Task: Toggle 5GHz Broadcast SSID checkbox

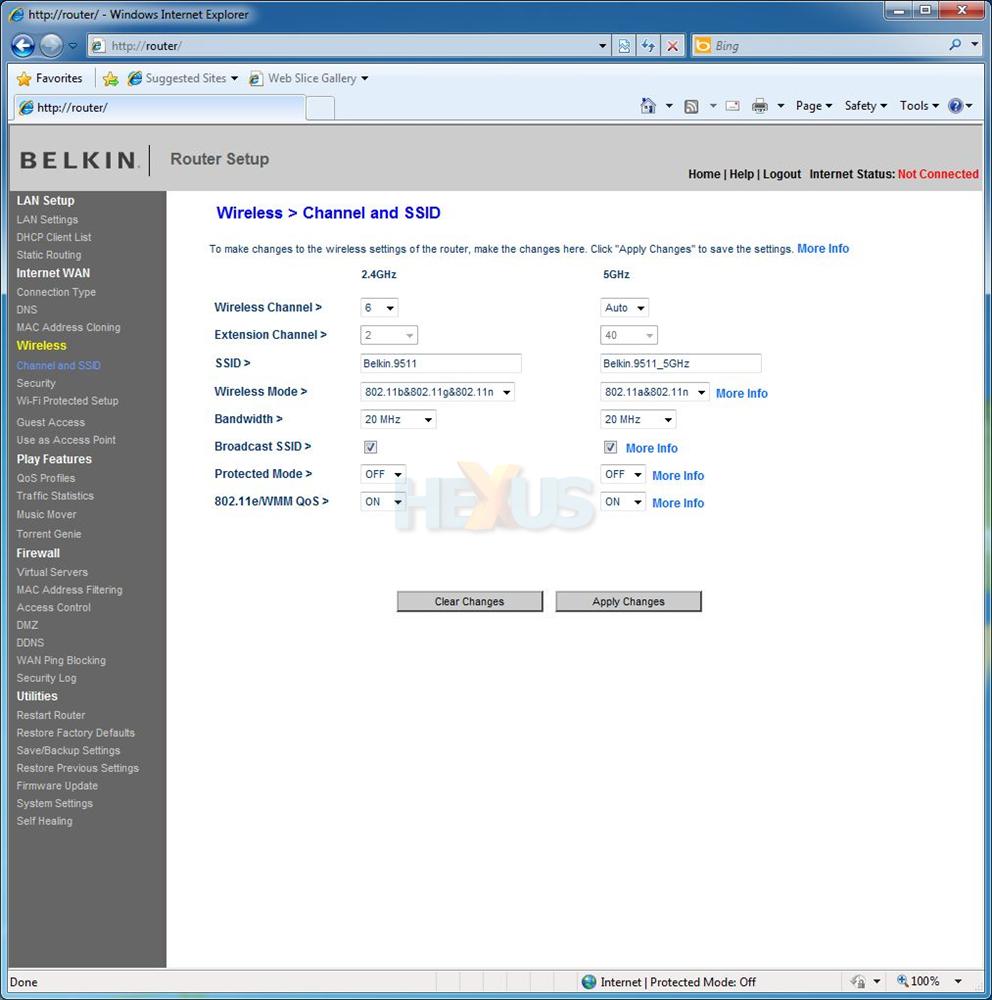Action: [x=610, y=447]
